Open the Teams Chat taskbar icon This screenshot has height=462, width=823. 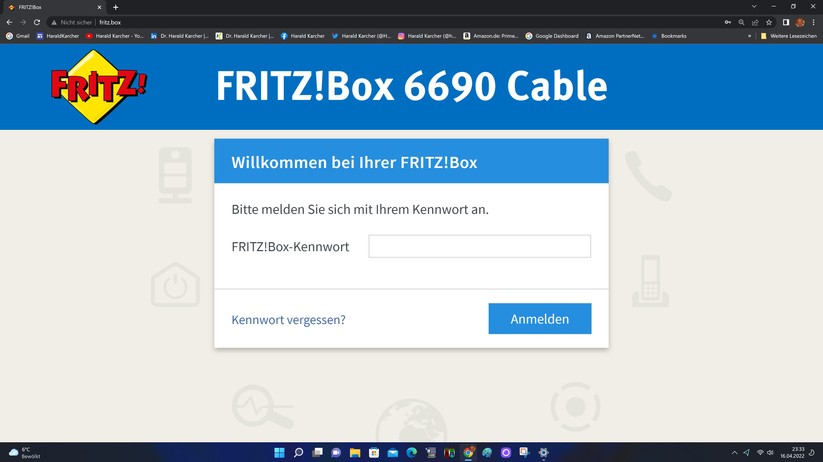(x=336, y=453)
